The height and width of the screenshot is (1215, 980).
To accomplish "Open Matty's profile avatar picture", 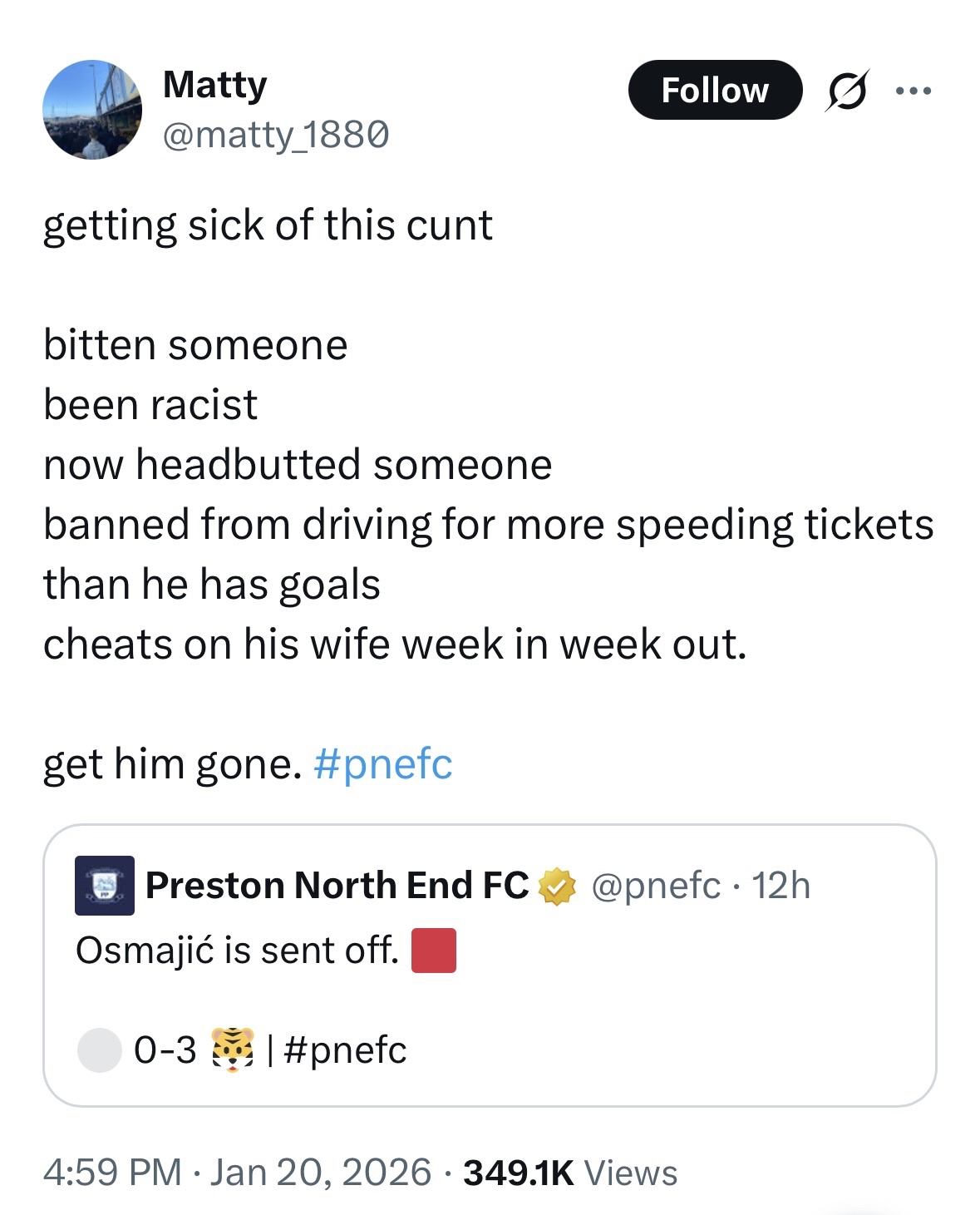I will click(x=91, y=109).
